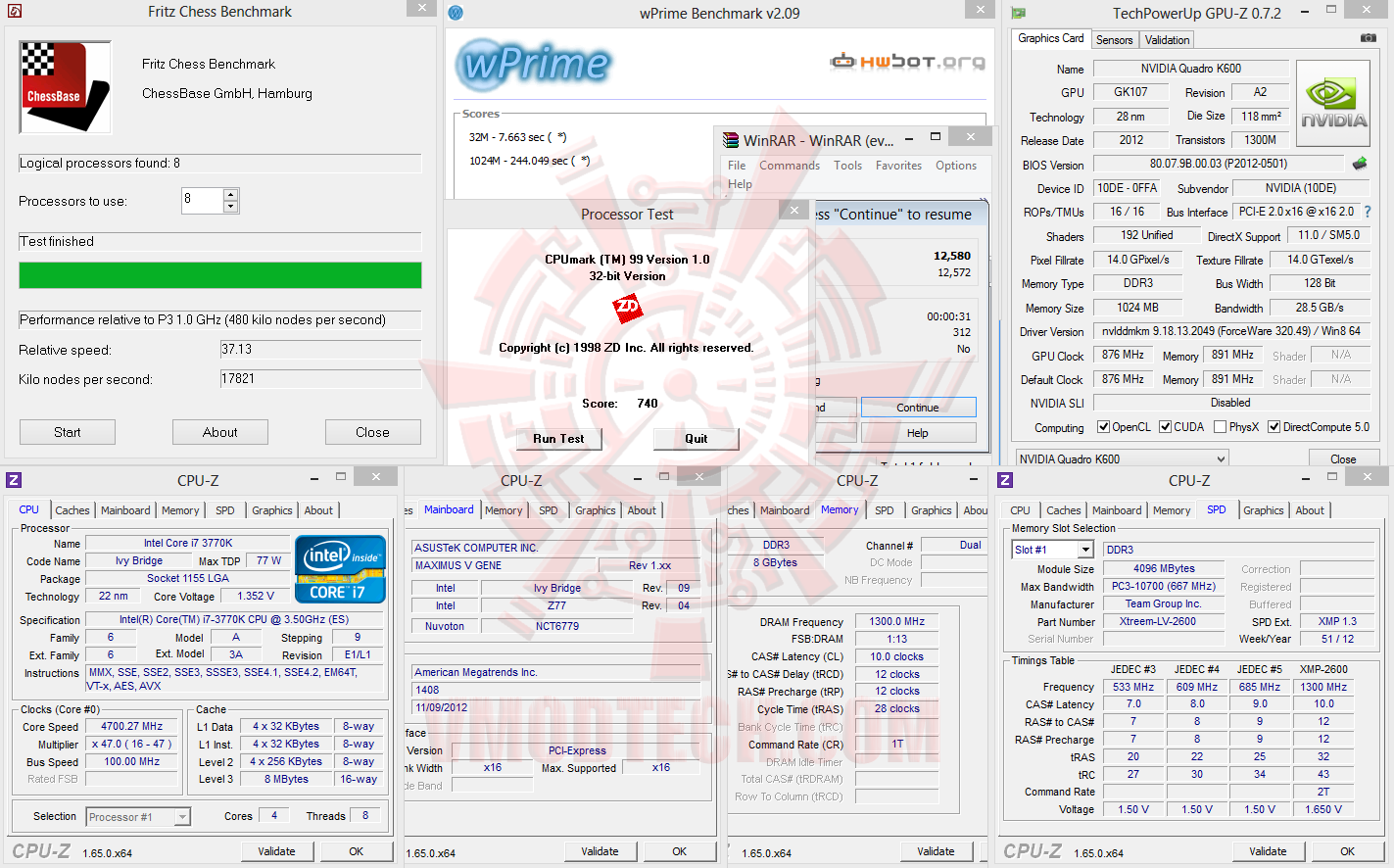Click the wPrime logo graphic
Viewport: 1394px width, 868px height.
534,65
